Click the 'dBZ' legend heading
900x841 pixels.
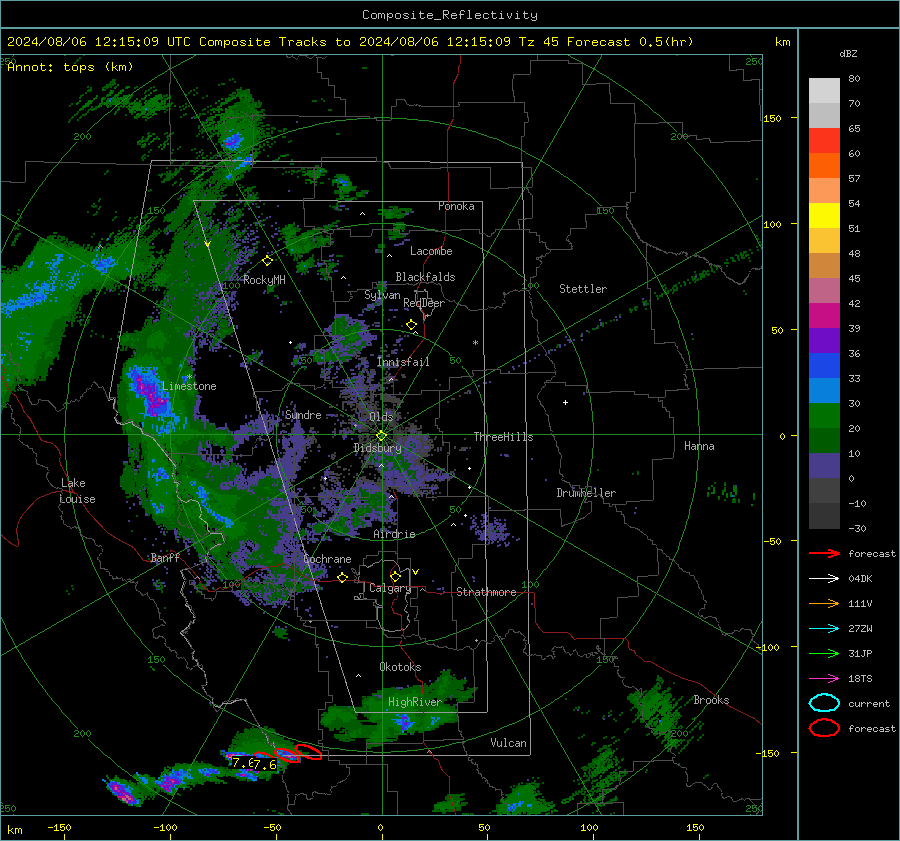click(x=848, y=54)
